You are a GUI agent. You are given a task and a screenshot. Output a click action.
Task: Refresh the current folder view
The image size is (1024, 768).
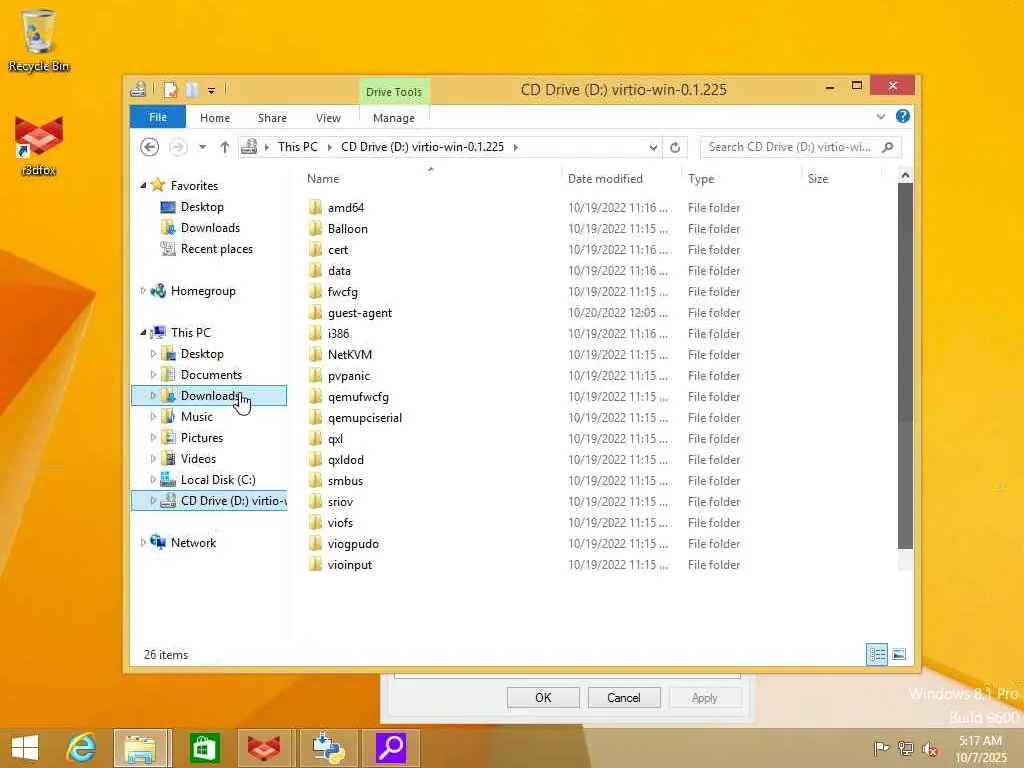click(x=675, y=147)
